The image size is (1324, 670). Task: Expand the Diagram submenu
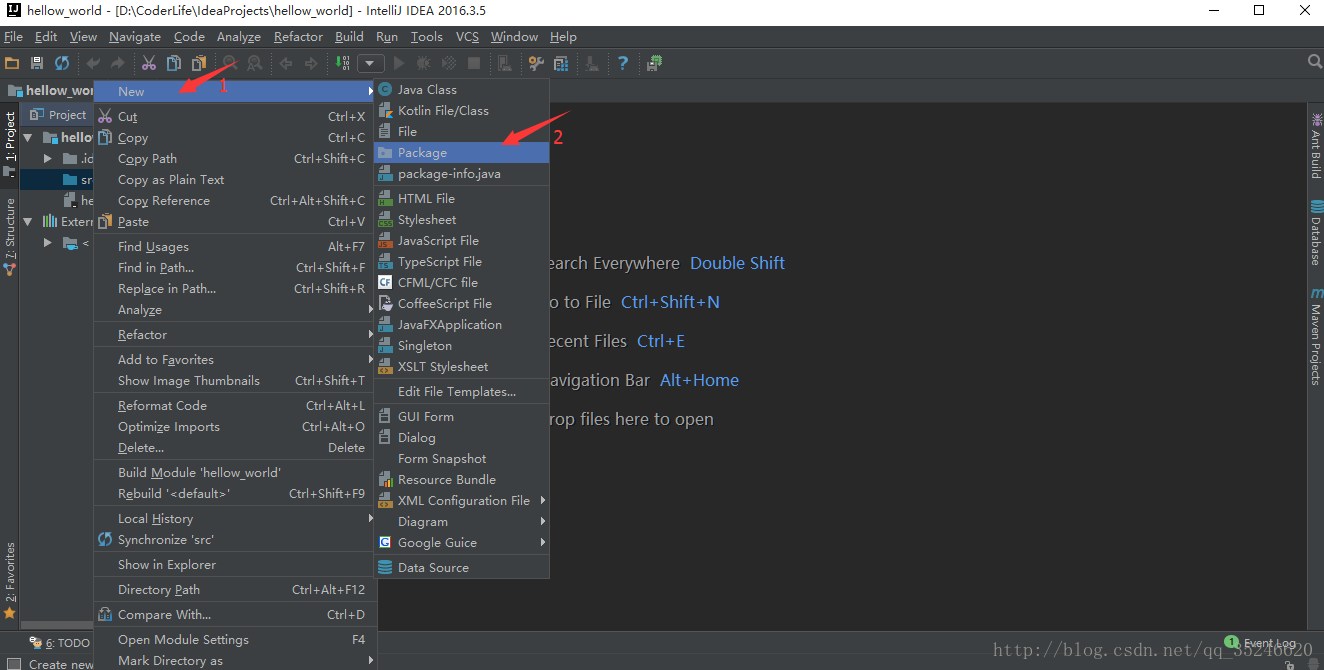coord(462,522)
